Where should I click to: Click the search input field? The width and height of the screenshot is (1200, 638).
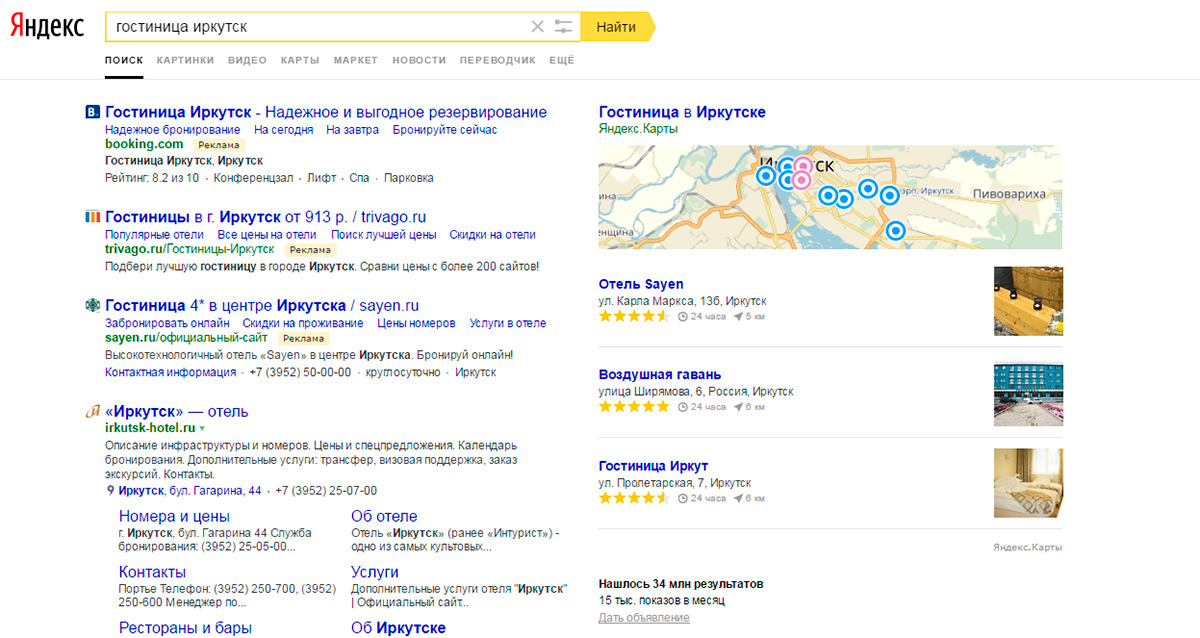pos(320,27)
